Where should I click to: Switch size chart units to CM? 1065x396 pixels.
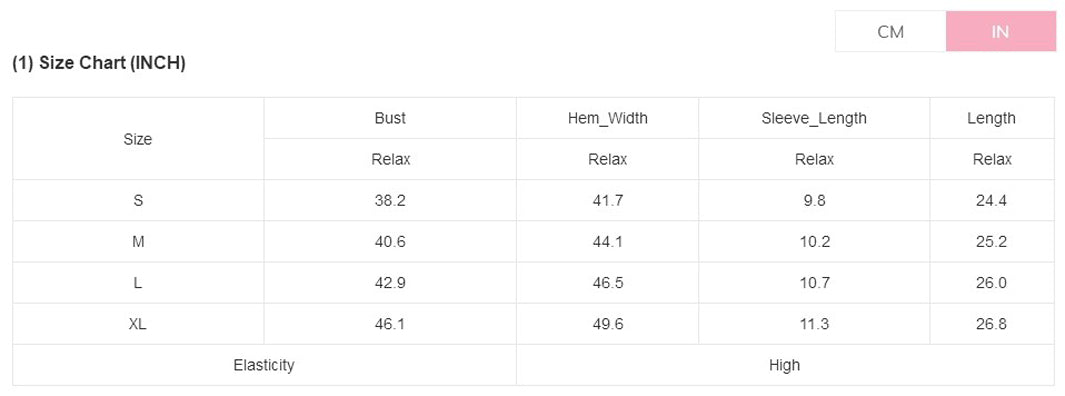[x=890, y=31]
